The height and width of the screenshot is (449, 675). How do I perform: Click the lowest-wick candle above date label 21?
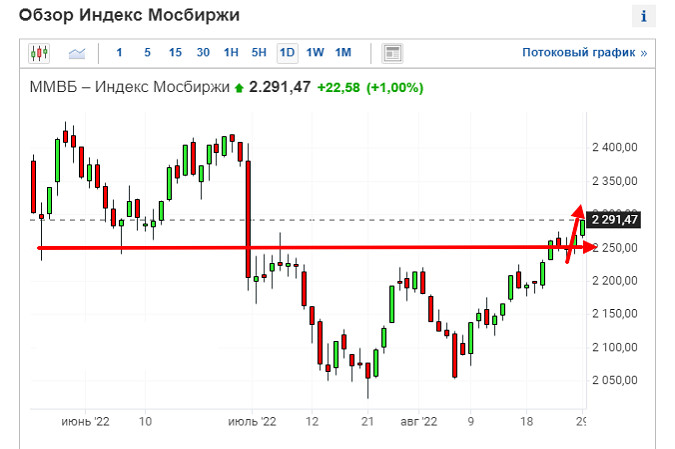click(368, 371)
